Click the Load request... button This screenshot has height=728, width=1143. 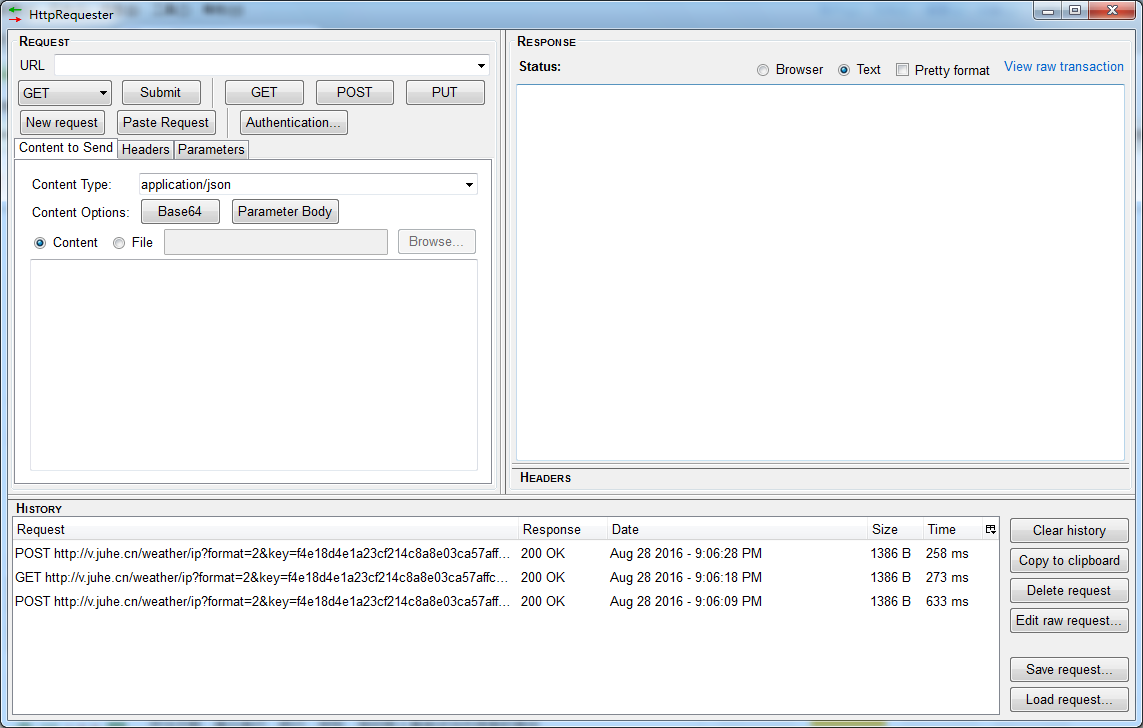pos(1069,700)
